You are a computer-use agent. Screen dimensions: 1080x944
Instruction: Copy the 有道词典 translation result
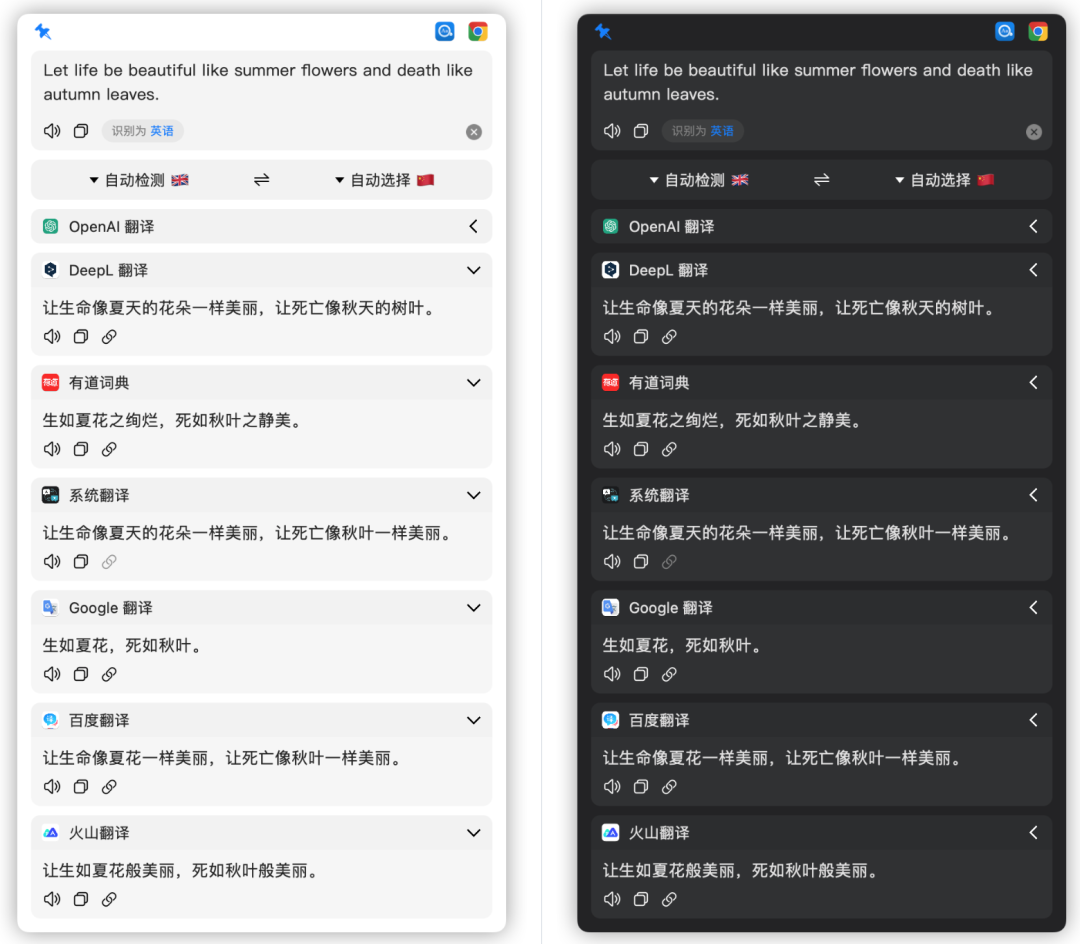click(x=80, y=449)
